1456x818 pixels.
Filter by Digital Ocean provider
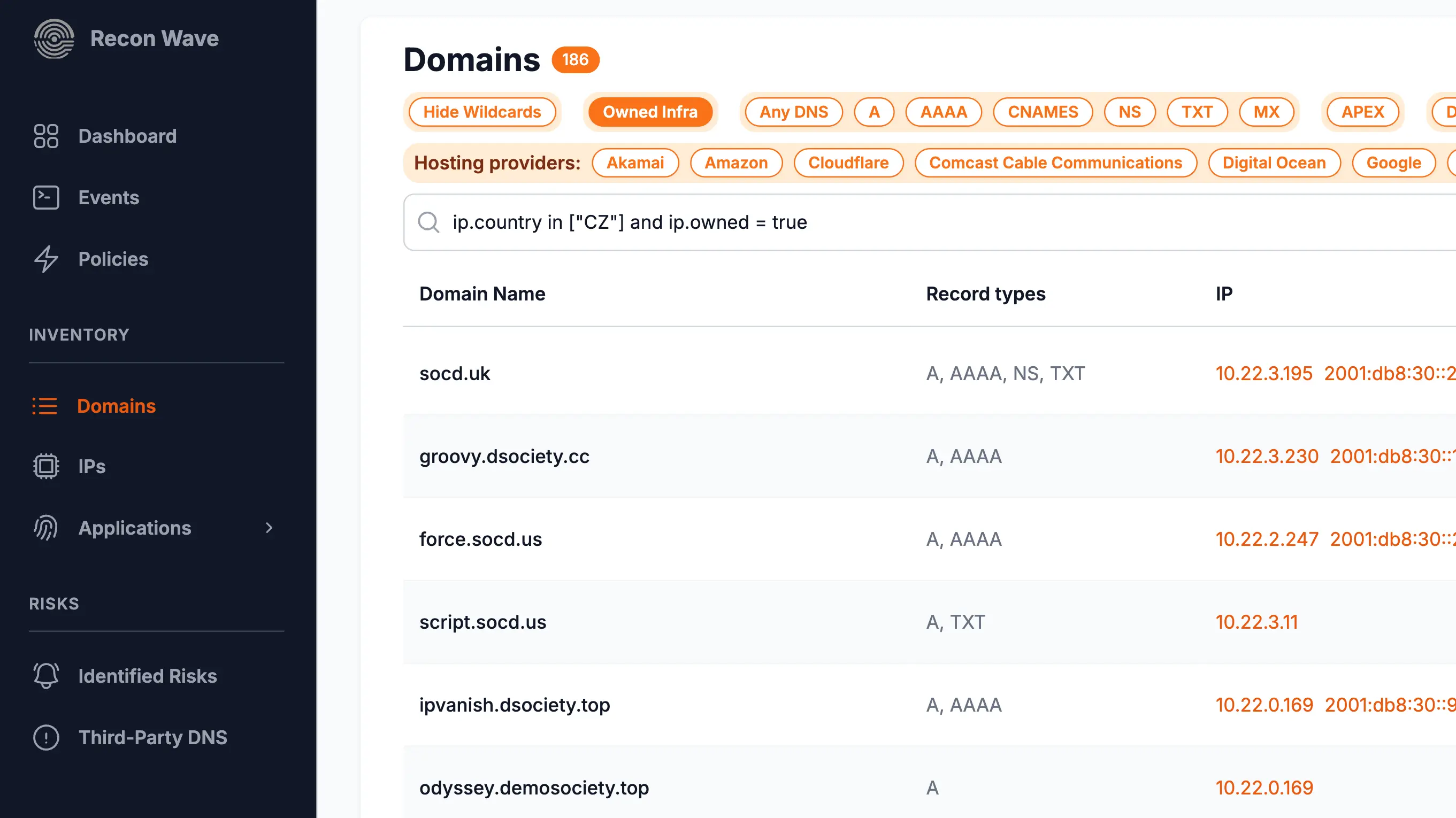click(1274, 163)
